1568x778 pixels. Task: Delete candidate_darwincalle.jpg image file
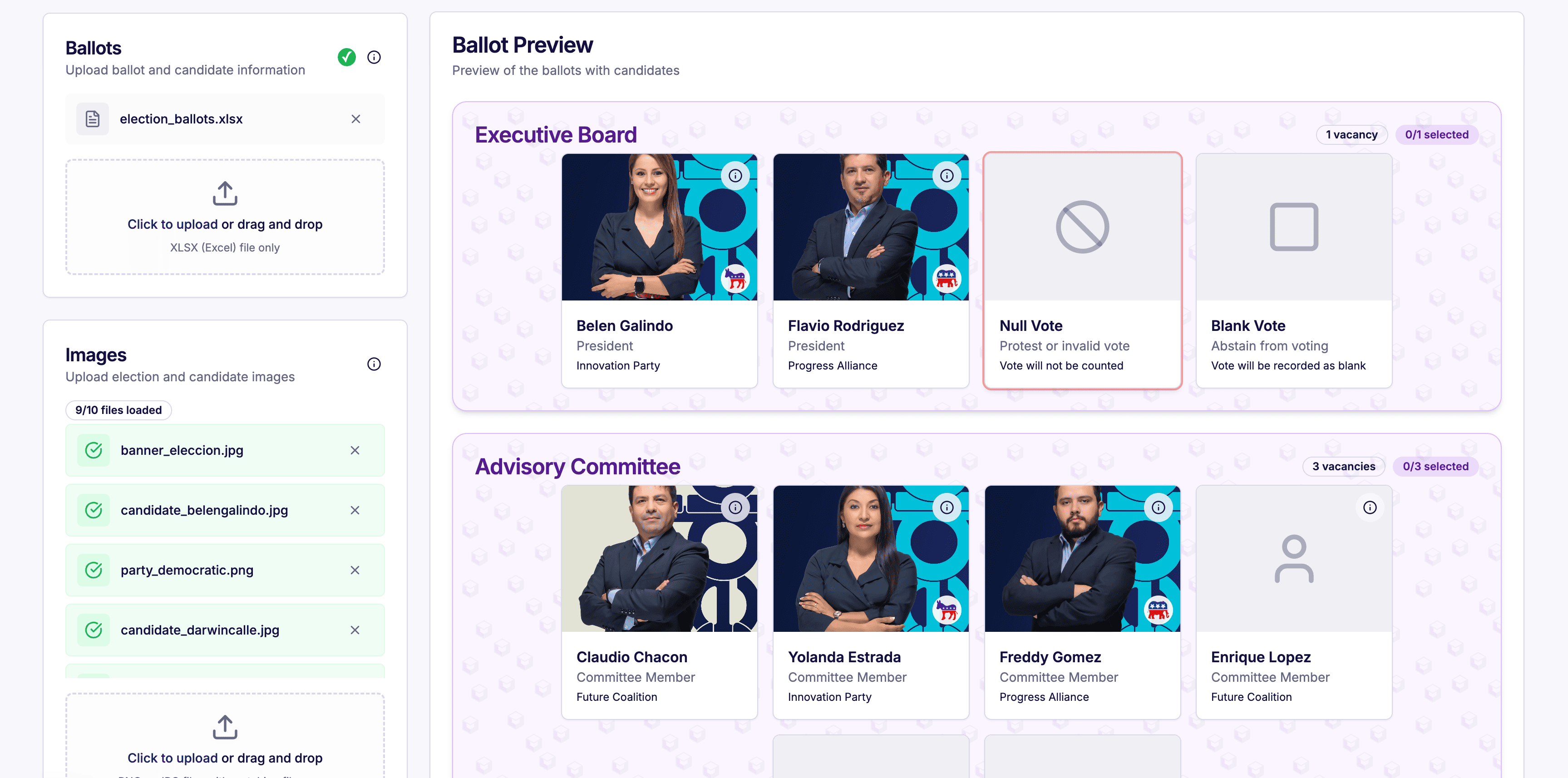pyautogui.click(x=355, y=630)
